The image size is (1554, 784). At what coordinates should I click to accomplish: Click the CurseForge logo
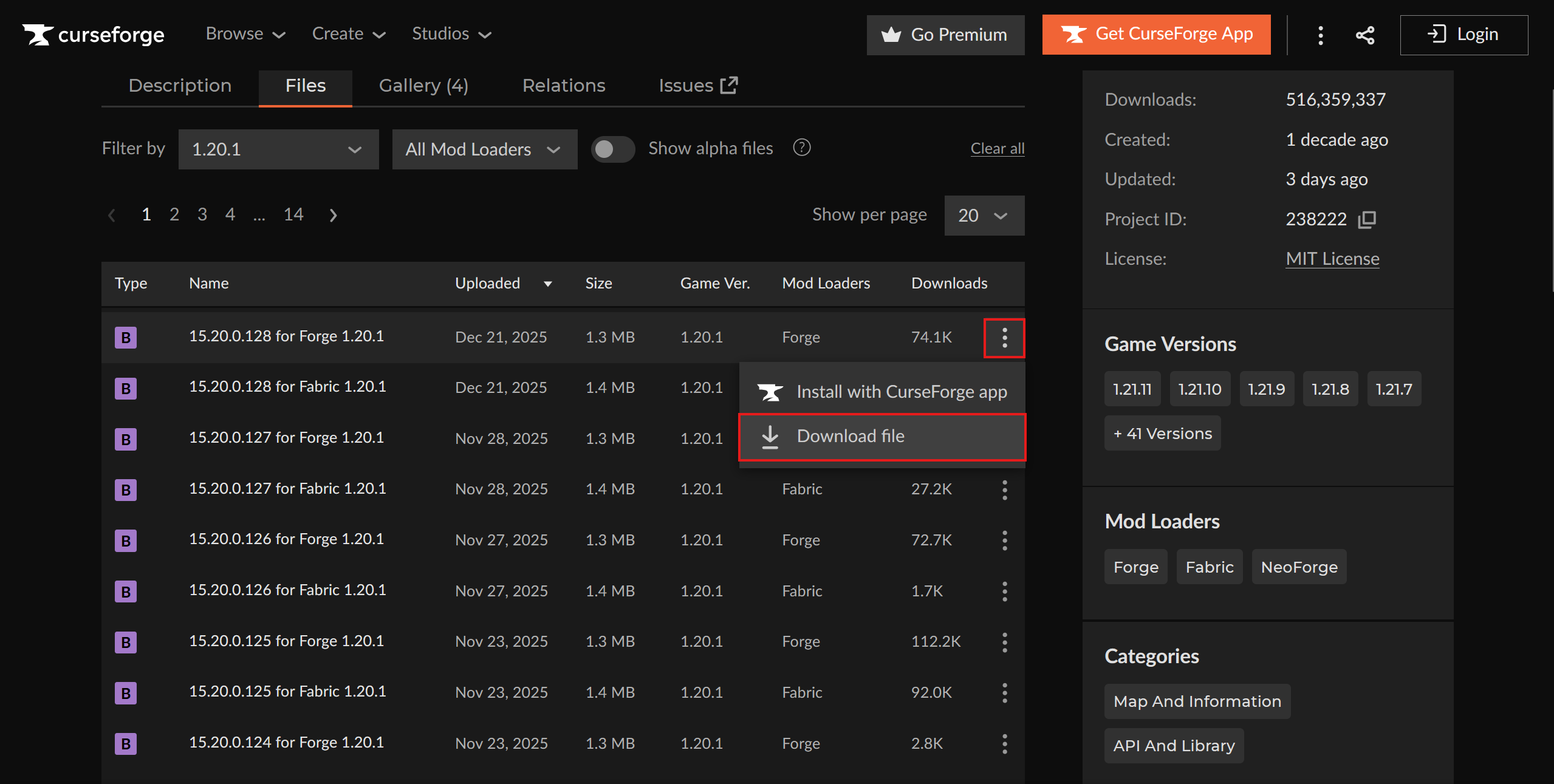point(94,35)
